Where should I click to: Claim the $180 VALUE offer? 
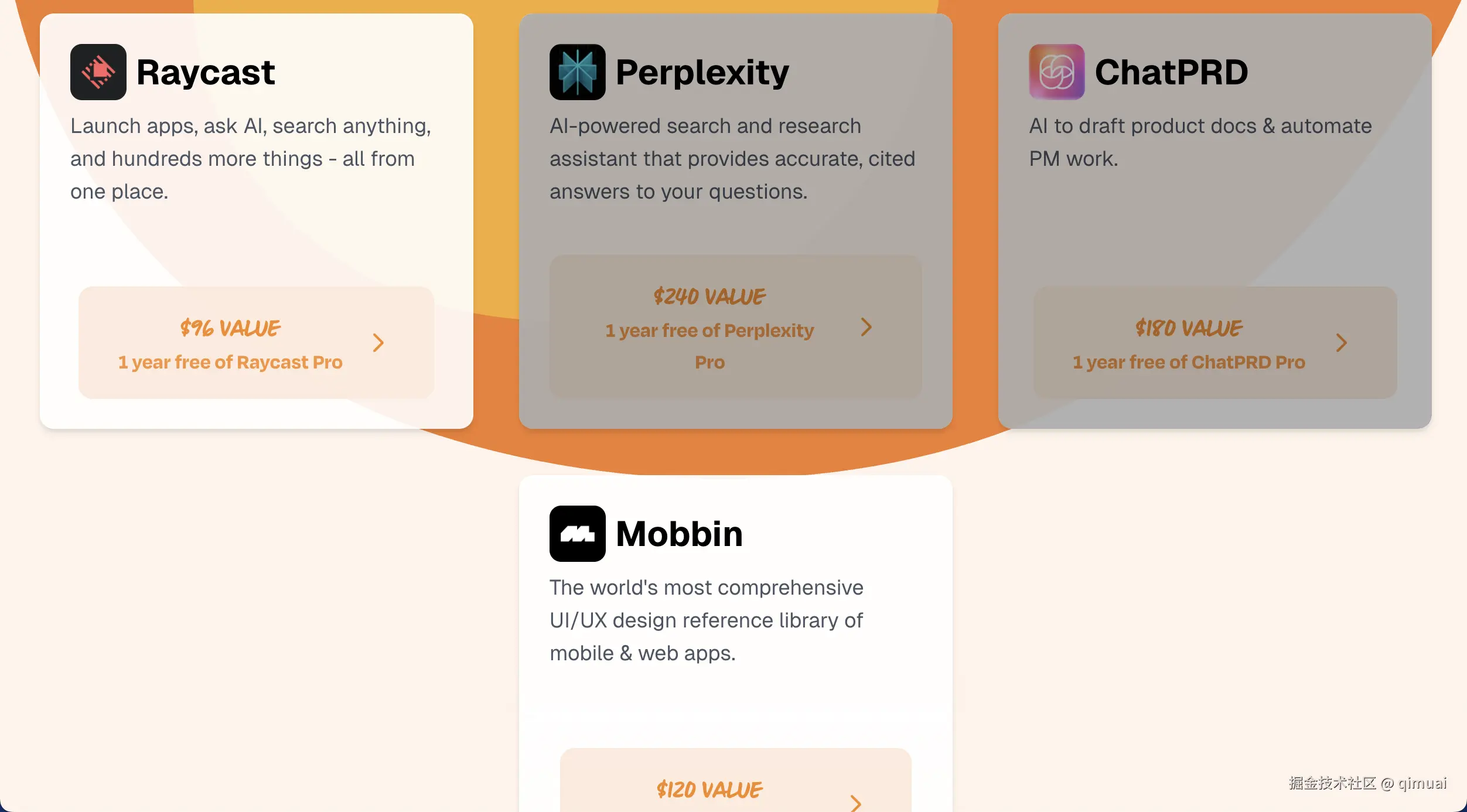click(x=1189, y=328)
